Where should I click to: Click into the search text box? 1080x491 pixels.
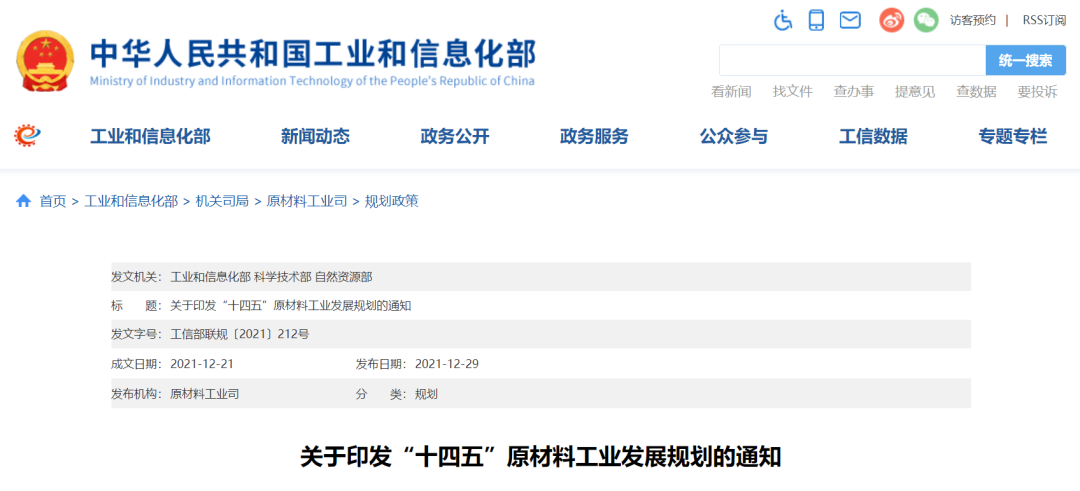click(851, 61)
